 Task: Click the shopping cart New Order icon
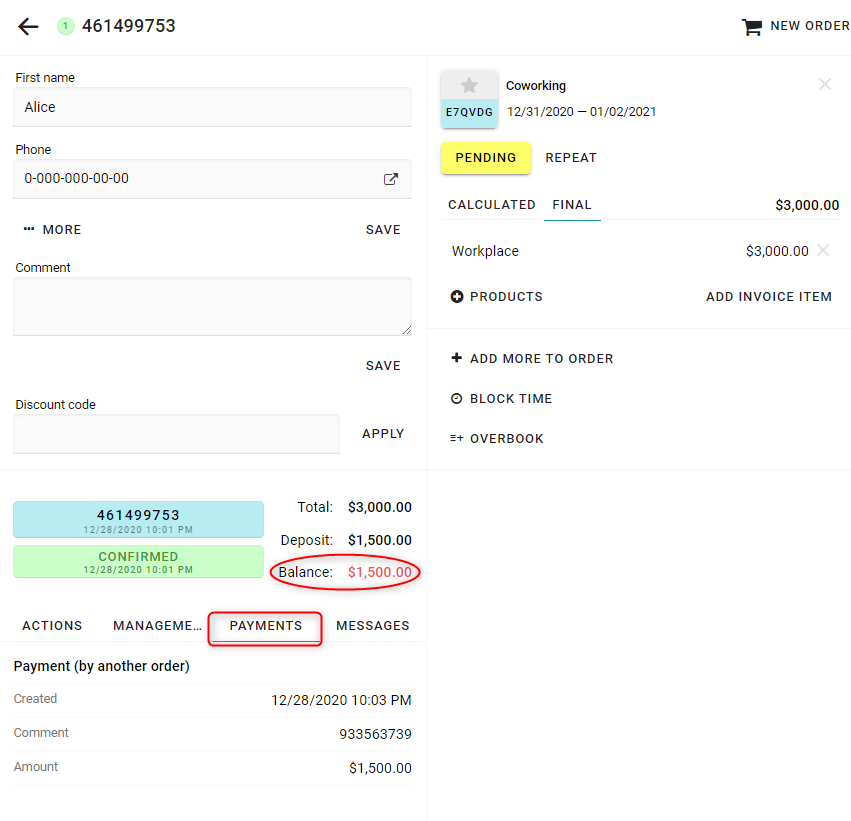click(x=752, y=27)
